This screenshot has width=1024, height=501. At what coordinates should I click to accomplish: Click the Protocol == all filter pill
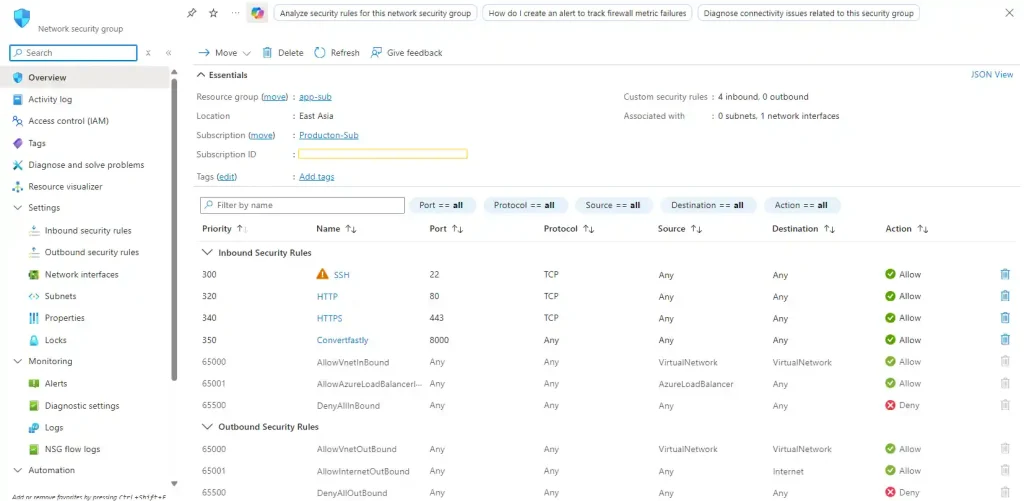[x=525, y=205]
